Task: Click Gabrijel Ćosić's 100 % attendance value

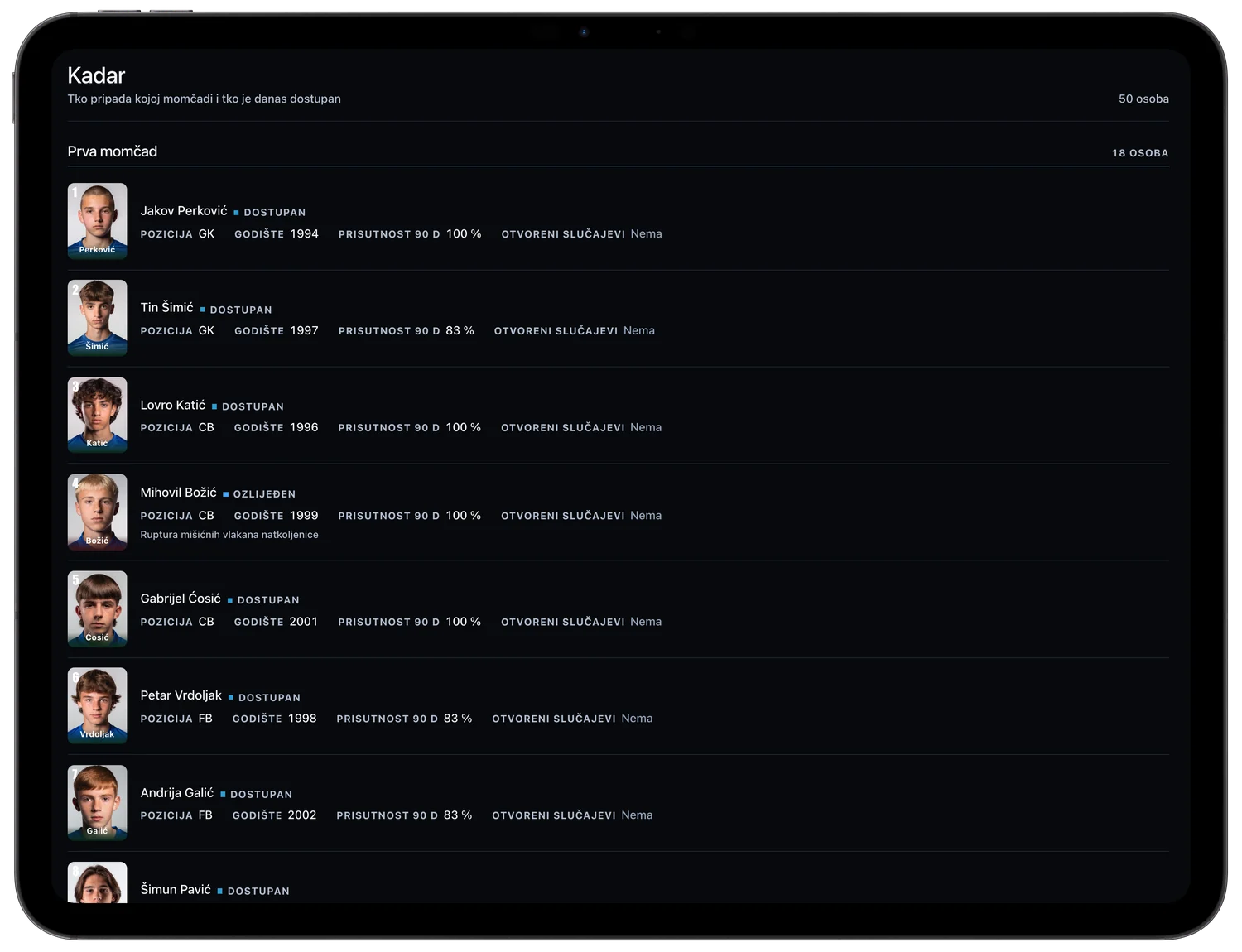Action: 464,622
